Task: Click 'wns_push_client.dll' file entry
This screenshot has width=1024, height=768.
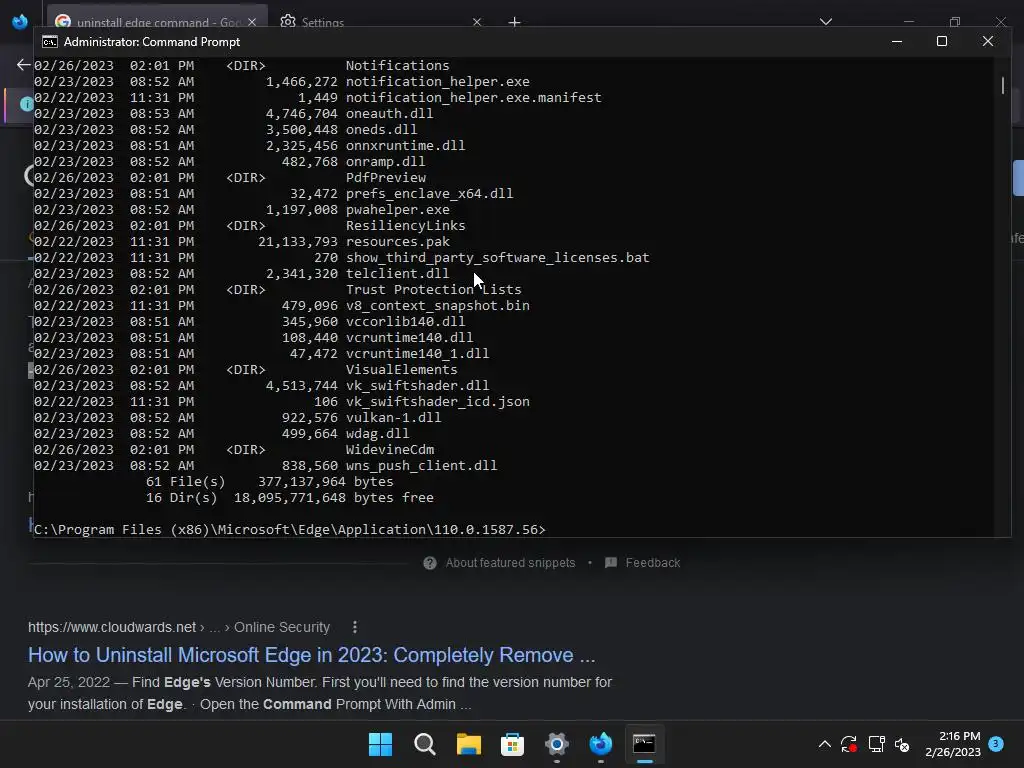Action: click(x=421, y=466)
